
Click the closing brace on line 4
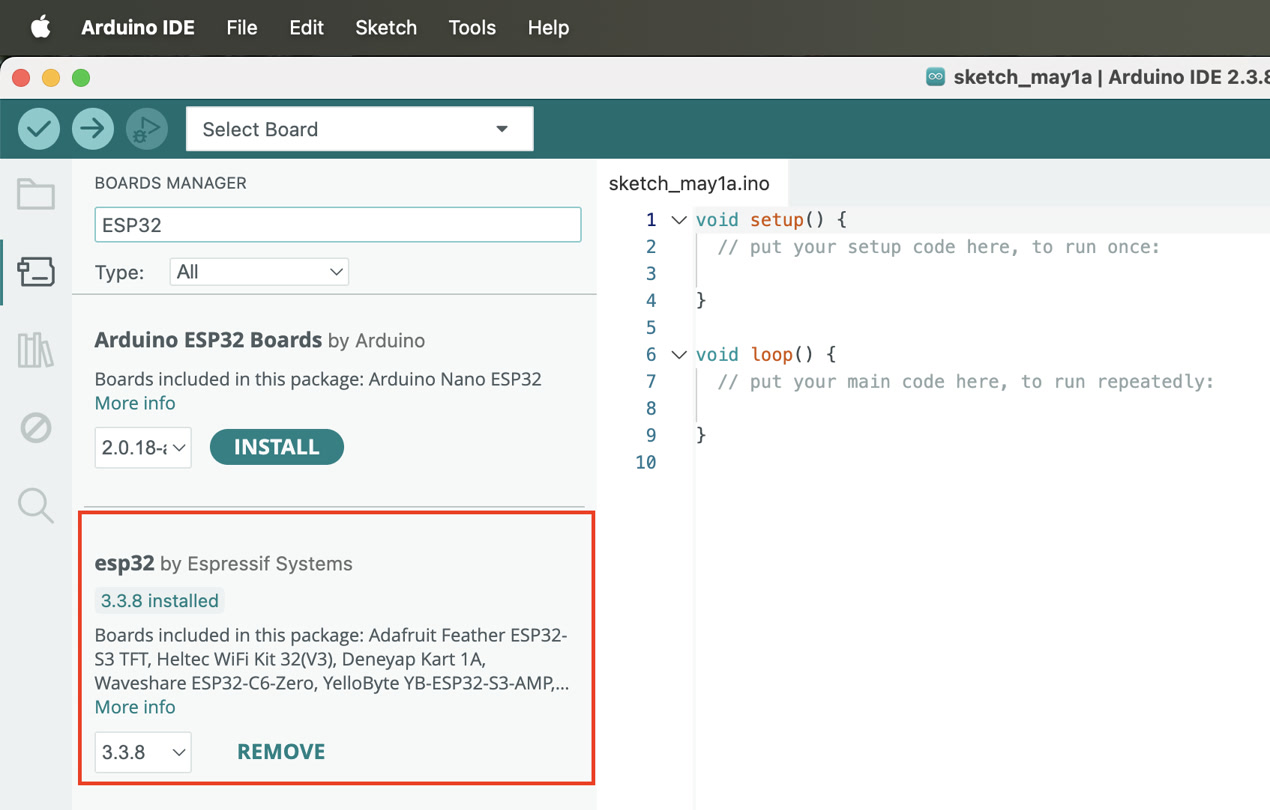(x=701, y=301)
